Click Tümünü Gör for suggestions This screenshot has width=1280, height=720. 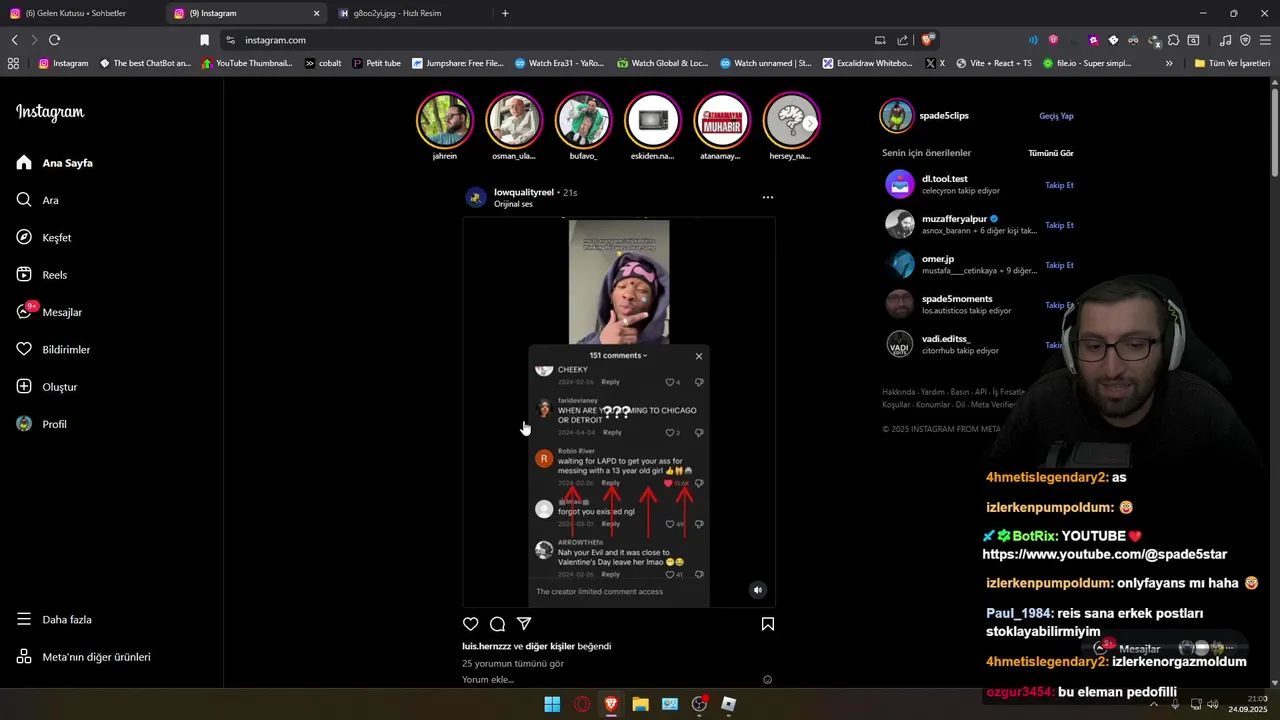[x=1051, y=153]
